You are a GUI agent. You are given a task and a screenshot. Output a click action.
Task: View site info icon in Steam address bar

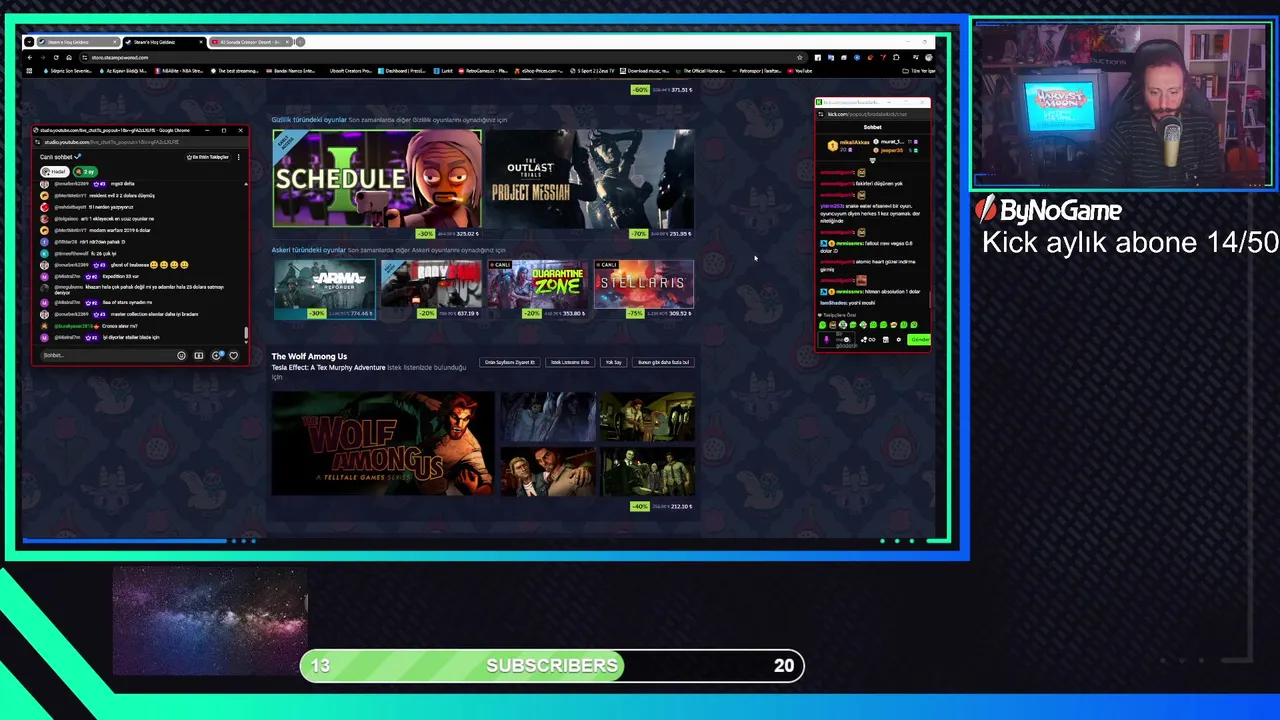point(84,57)
